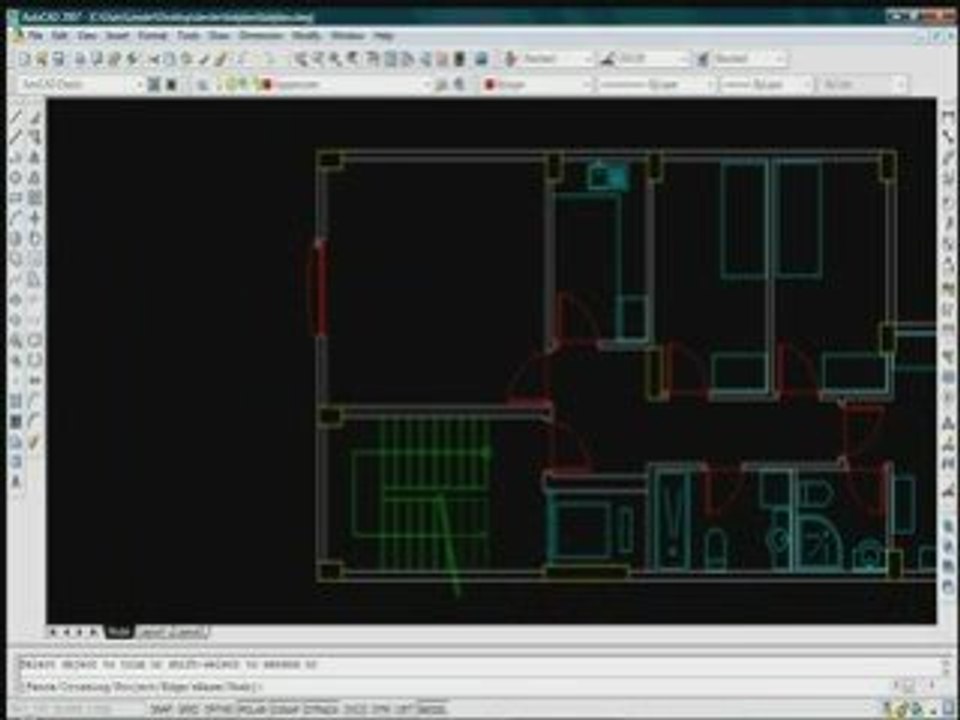960x720 pixels.
Task: Select the Polygon tool
Action: coord(17,178)
